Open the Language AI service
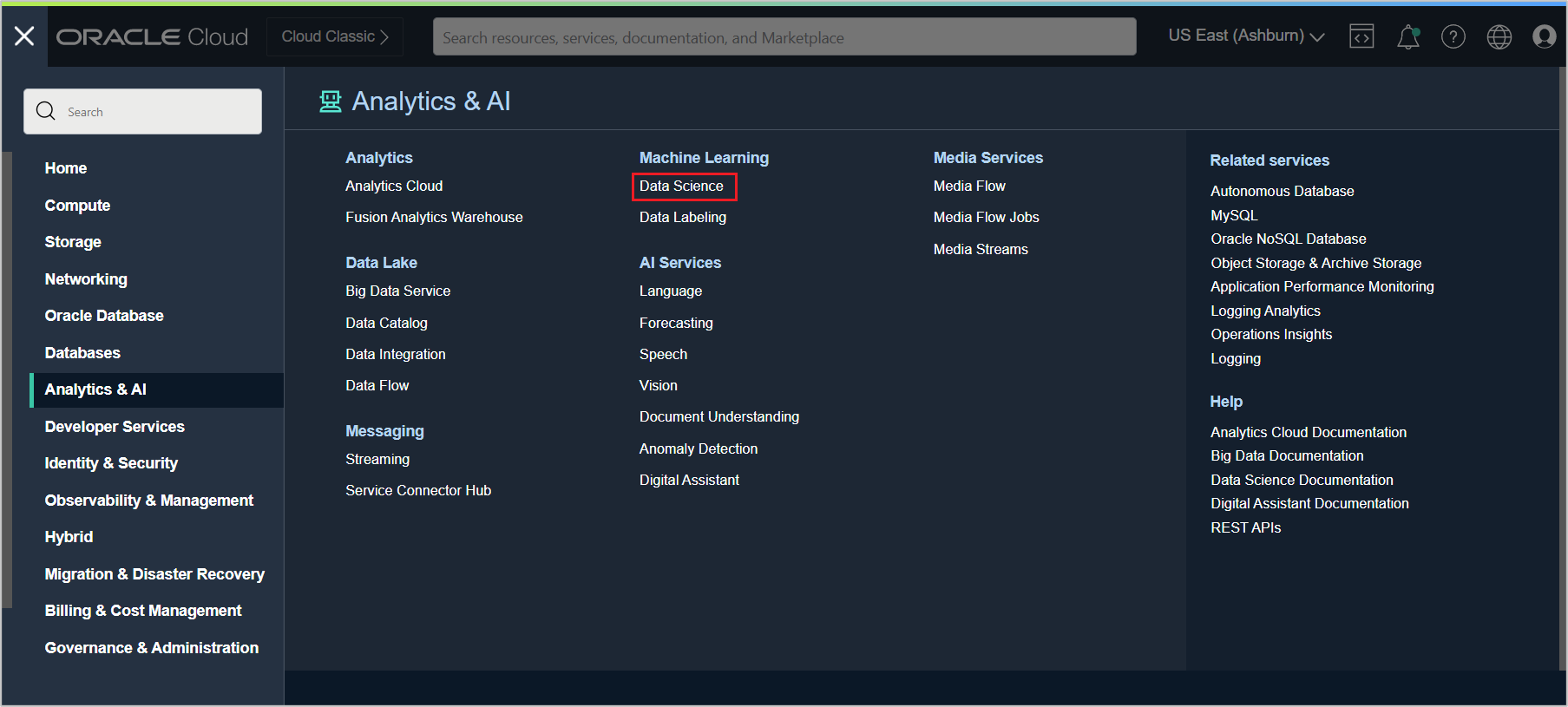 pos(671,291)
